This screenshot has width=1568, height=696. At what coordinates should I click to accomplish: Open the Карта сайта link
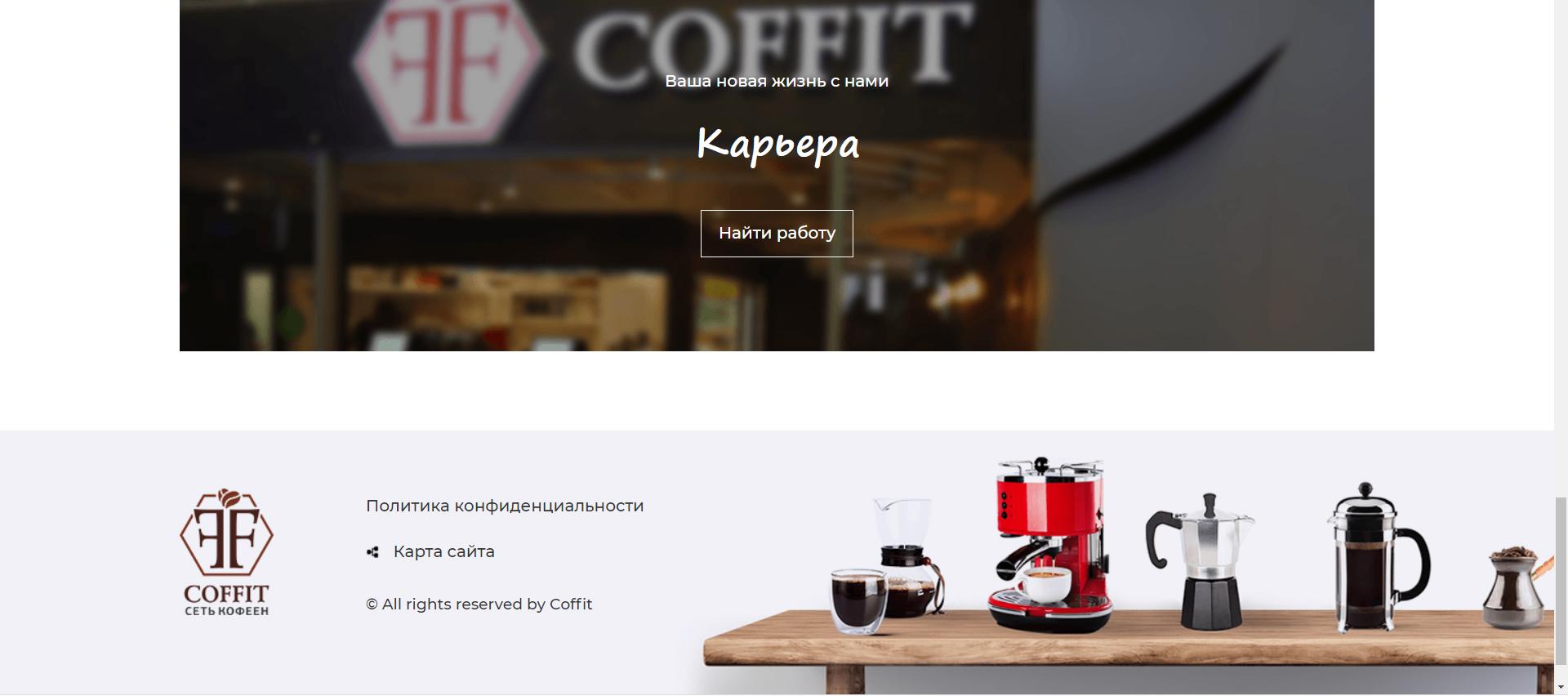[x=443, y=551]
